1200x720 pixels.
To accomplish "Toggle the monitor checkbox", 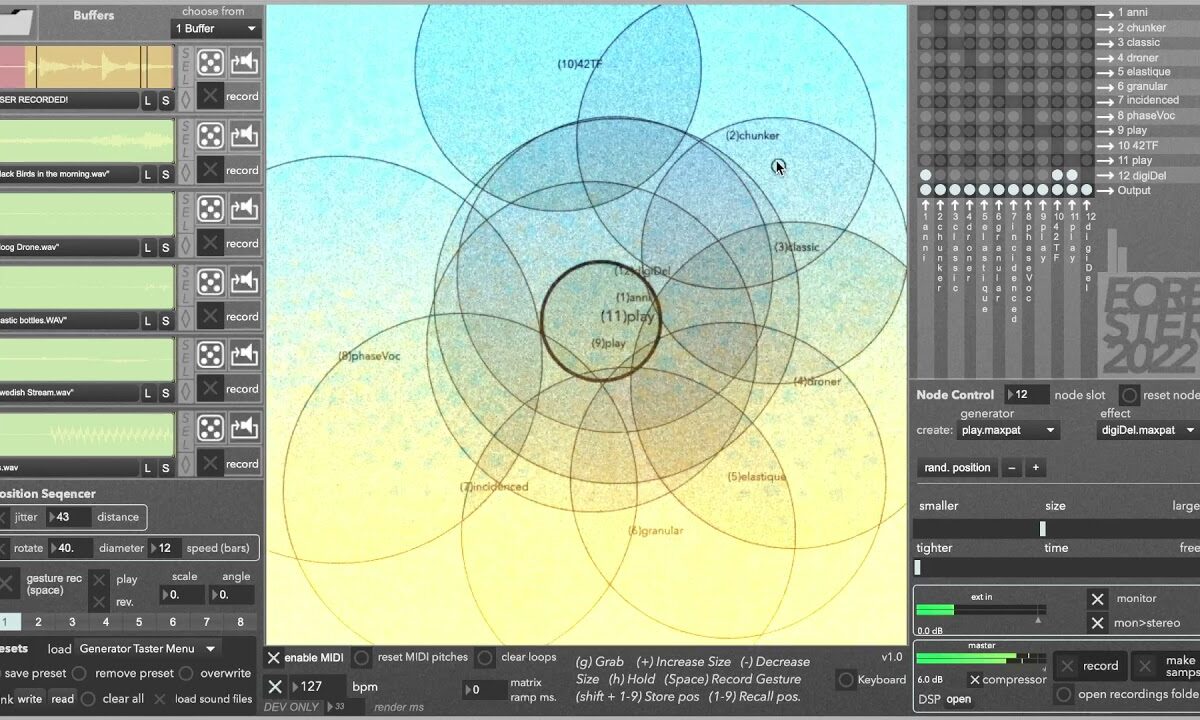I will coord(1097,599).
